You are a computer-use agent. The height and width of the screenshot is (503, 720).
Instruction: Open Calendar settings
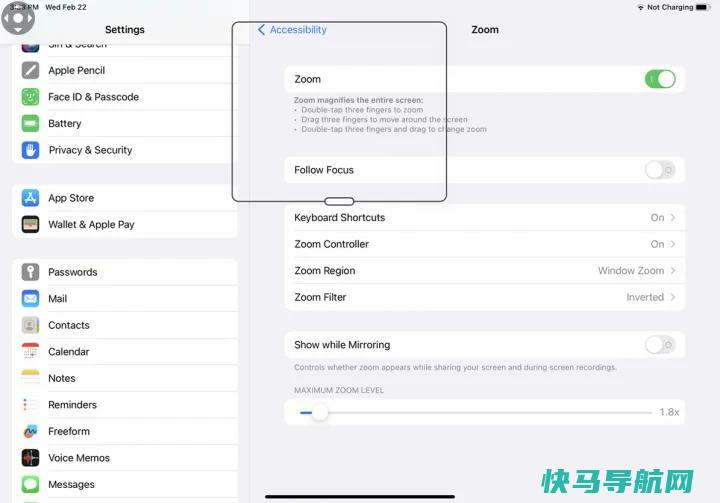(125, 351)
